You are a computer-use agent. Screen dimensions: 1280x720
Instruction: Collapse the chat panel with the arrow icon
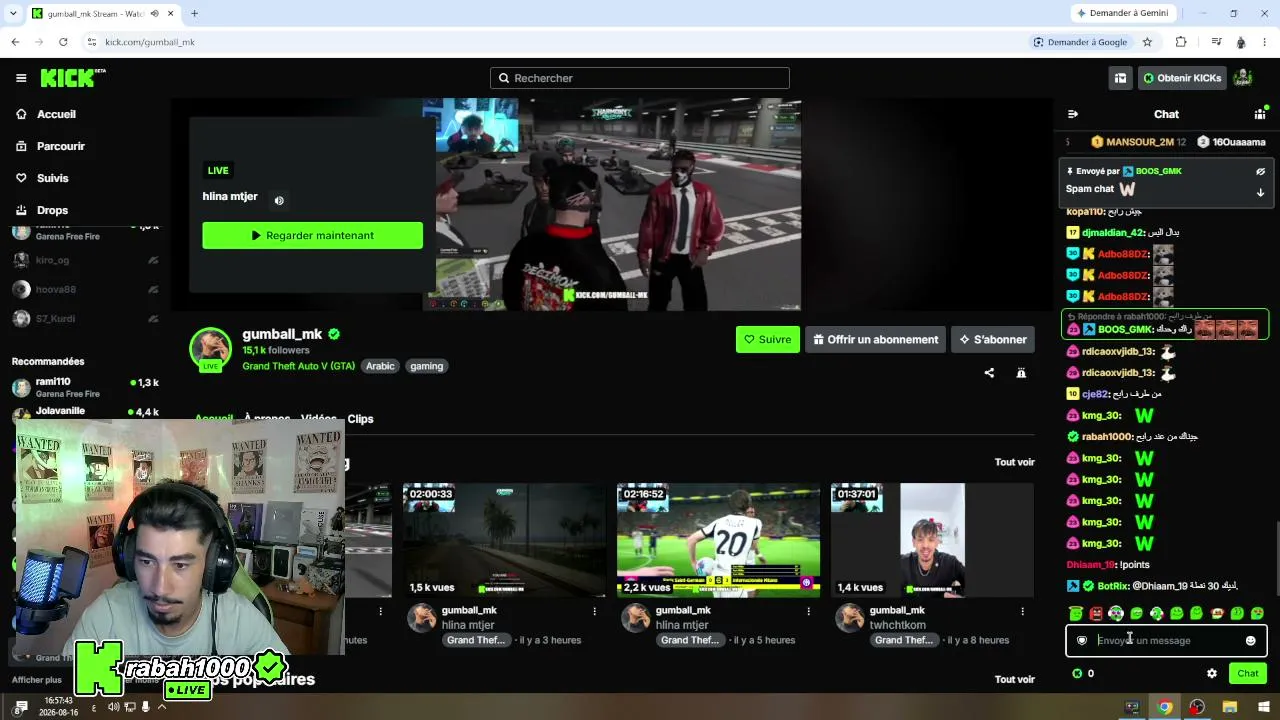point(1073,114)
